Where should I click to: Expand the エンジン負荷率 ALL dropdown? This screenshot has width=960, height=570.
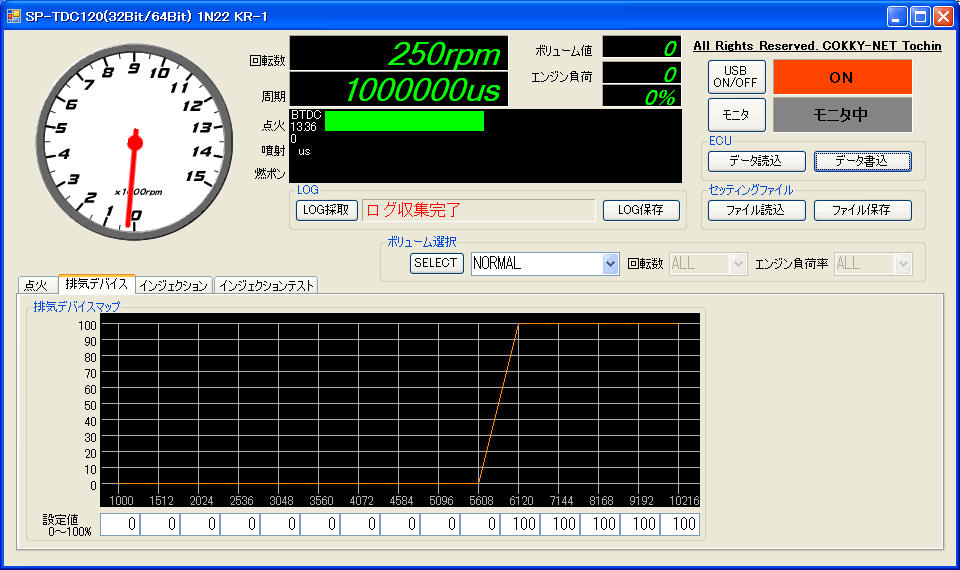coord(903,264)
